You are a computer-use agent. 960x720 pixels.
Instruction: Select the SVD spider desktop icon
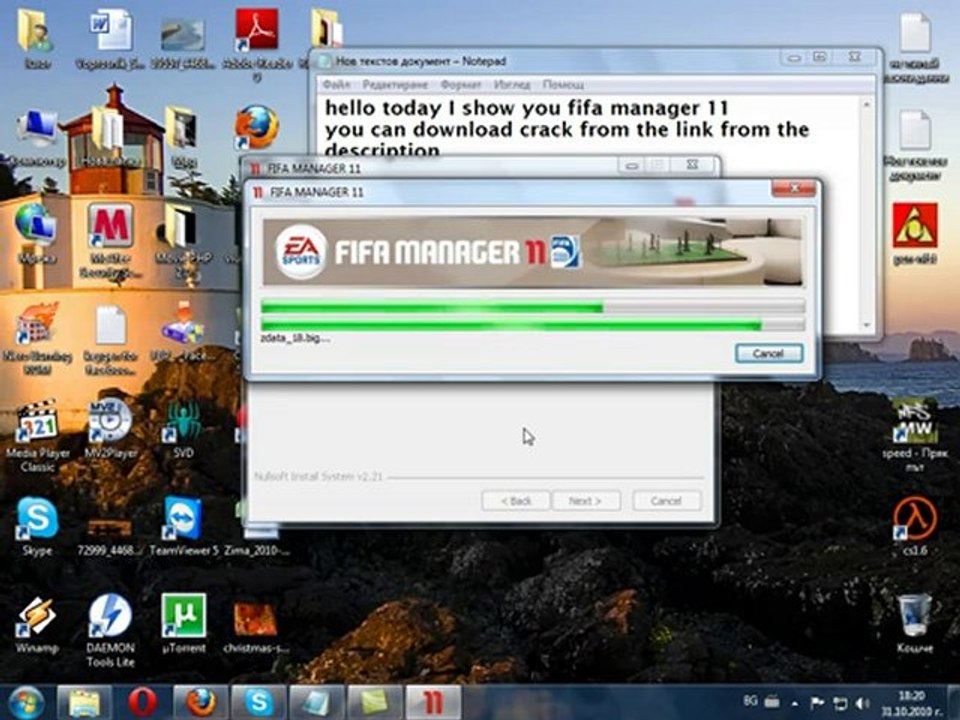184,428
